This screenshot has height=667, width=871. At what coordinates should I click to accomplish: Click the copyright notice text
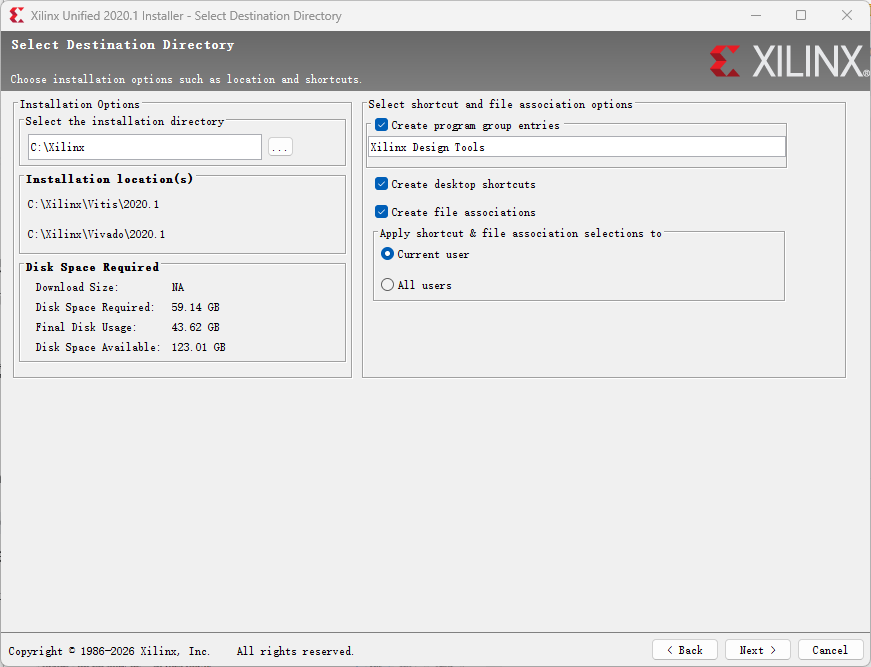click(x=181, y=651)
